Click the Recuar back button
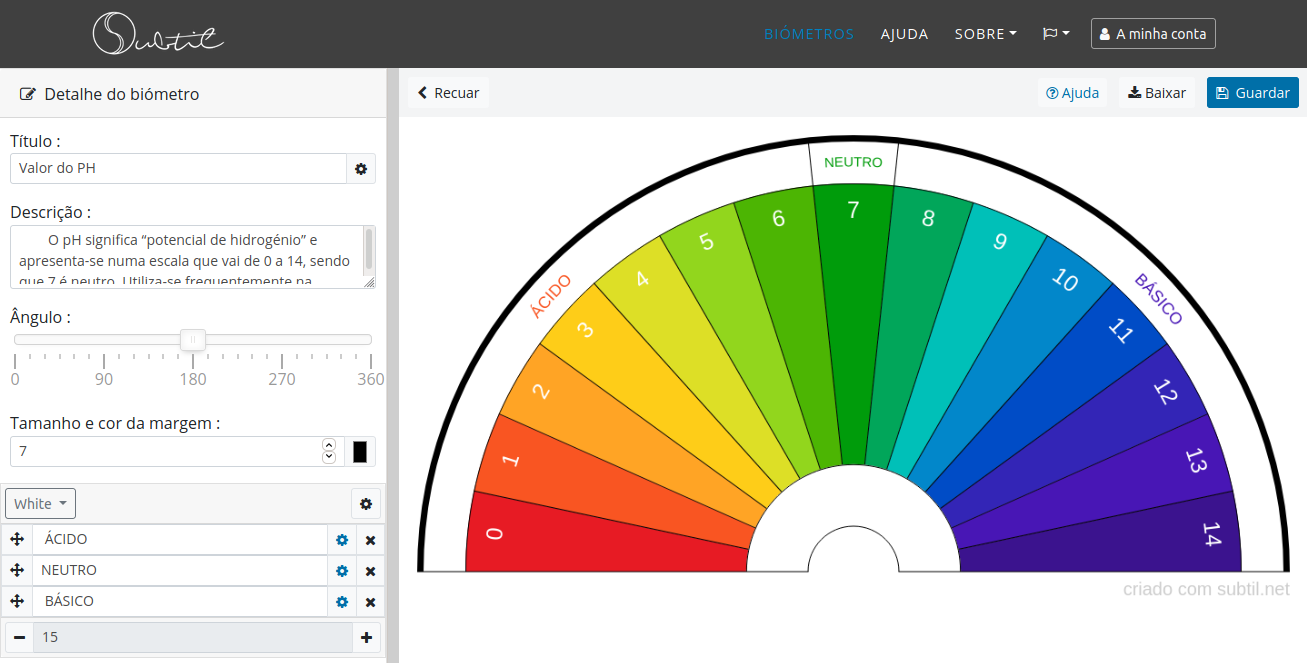 pyautogui.click(x=448, y=93)
